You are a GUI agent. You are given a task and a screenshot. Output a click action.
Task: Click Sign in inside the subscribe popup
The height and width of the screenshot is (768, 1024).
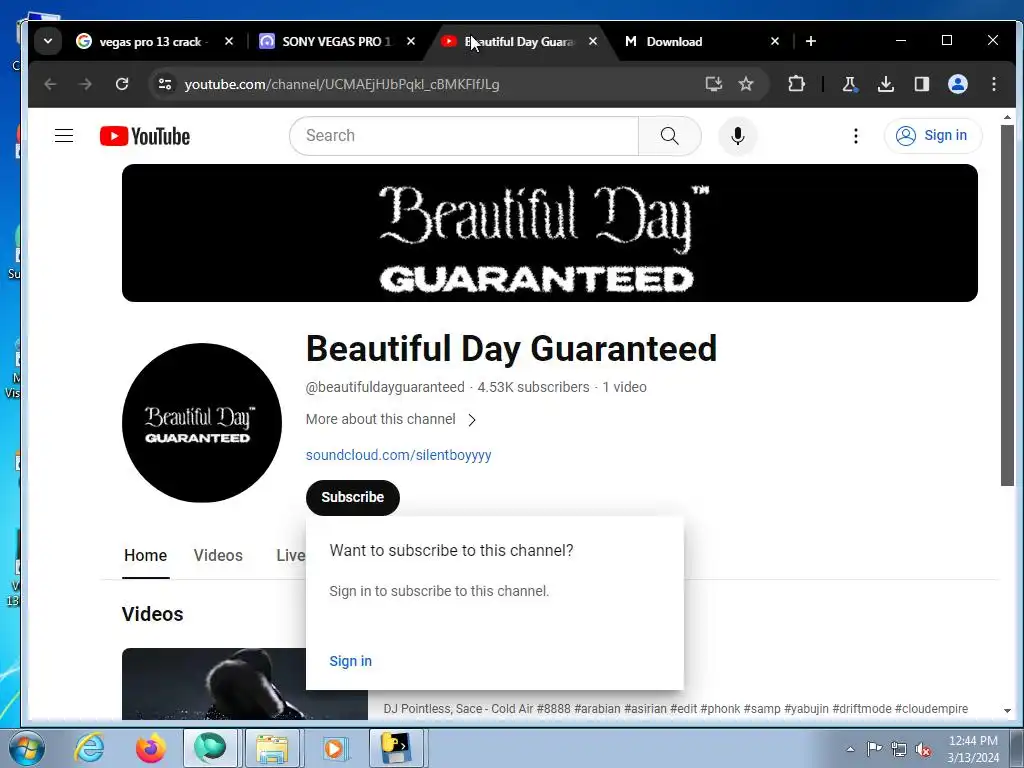[351, 661]
